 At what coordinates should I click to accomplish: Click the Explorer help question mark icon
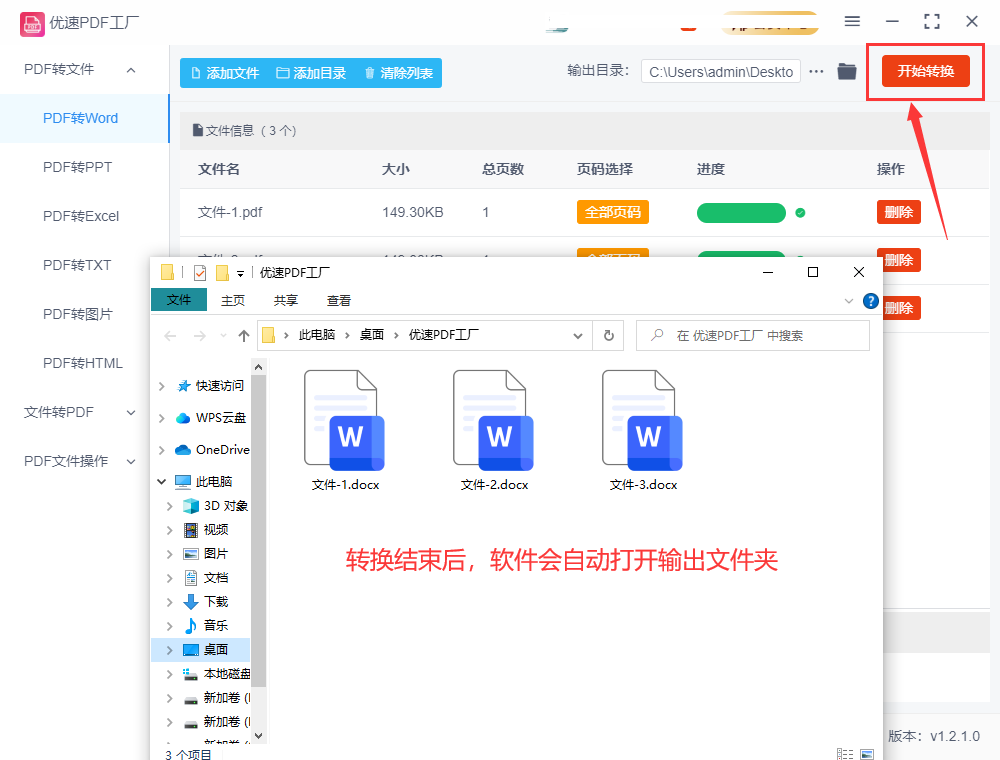(871, 301)
